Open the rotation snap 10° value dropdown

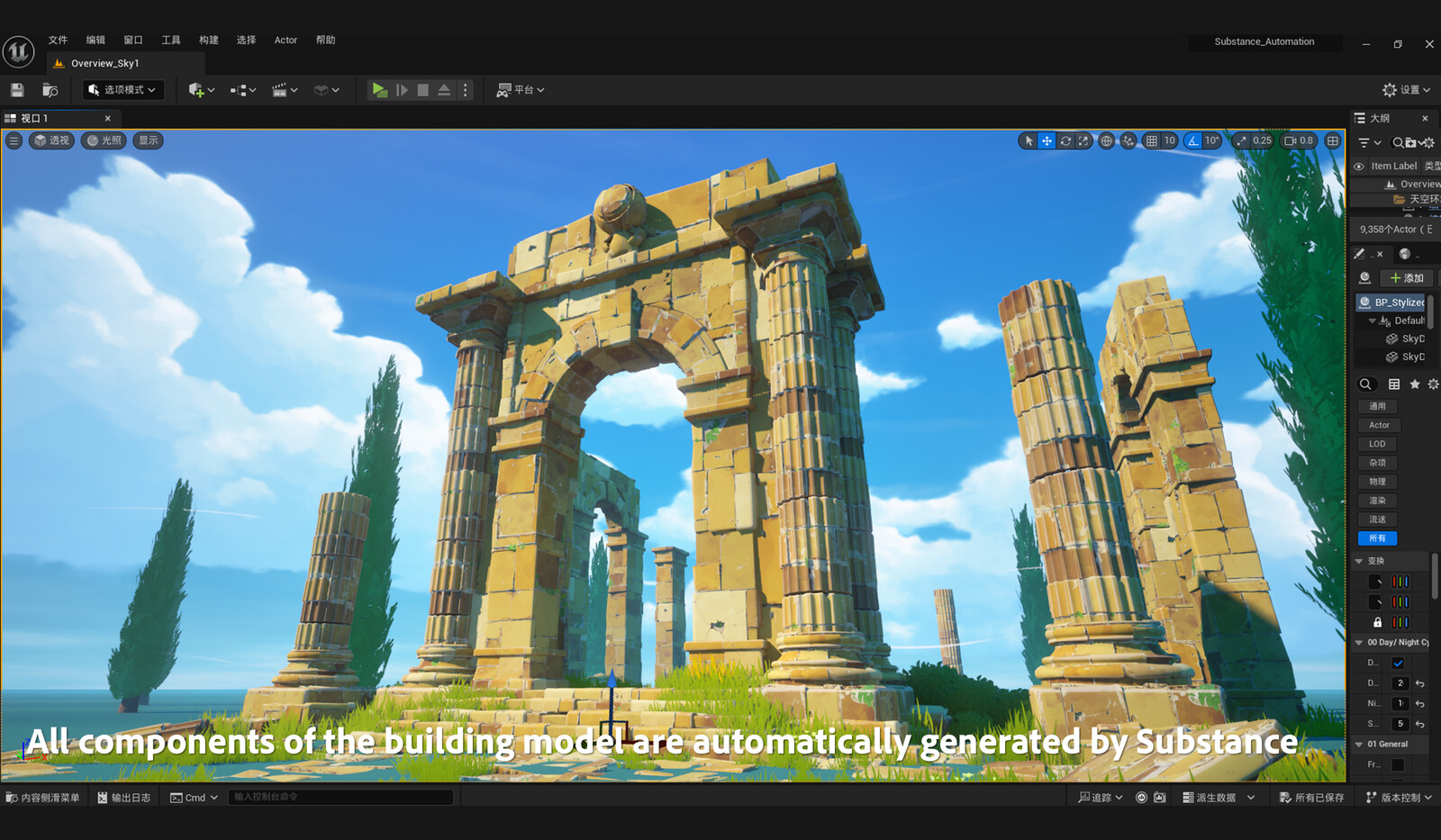point(1212,140)
